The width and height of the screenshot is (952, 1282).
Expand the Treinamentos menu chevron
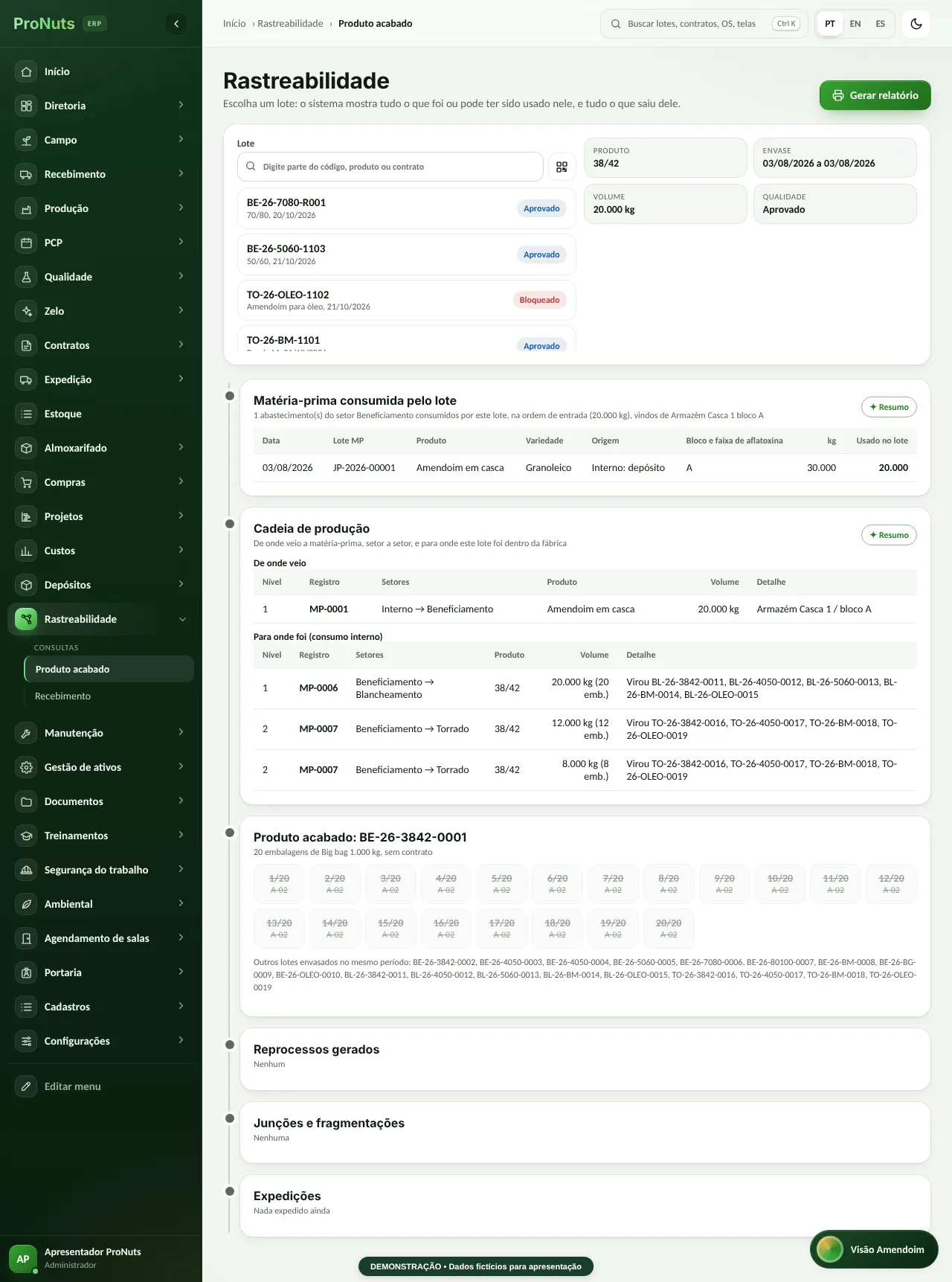click(181, 836)
